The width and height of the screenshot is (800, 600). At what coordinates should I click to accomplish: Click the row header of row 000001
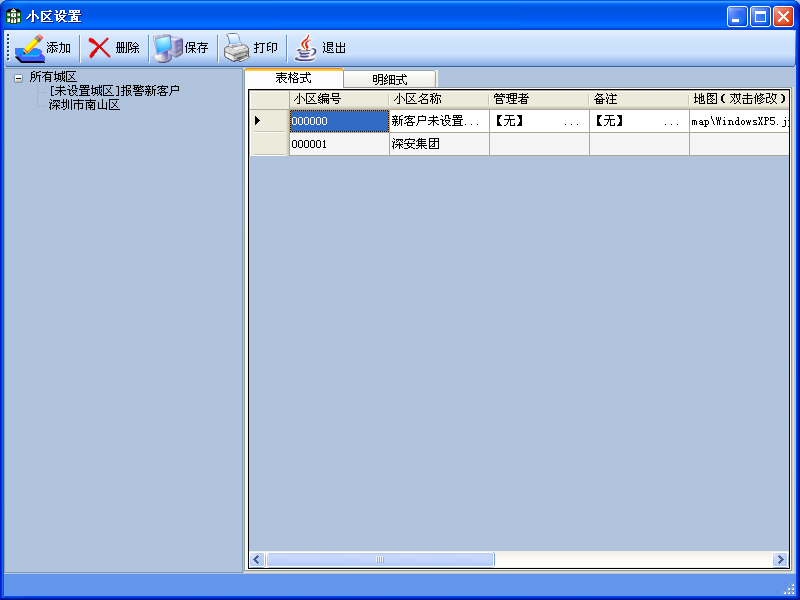coord(269,144)
